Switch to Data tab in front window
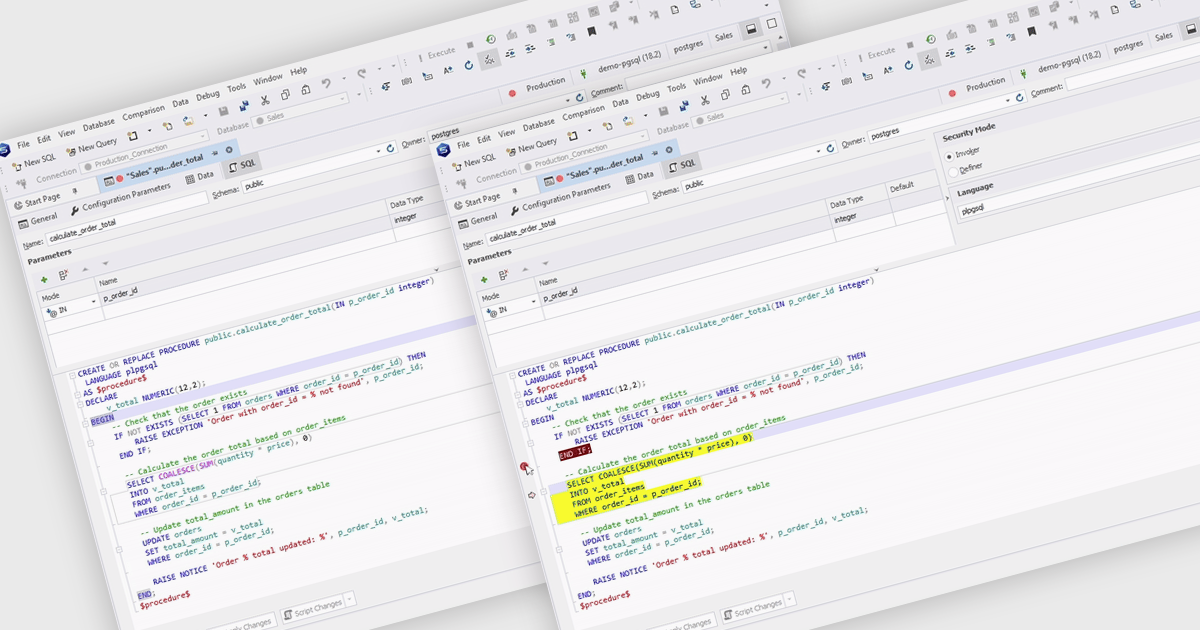1200x630 pixels. tap(639, 178)
